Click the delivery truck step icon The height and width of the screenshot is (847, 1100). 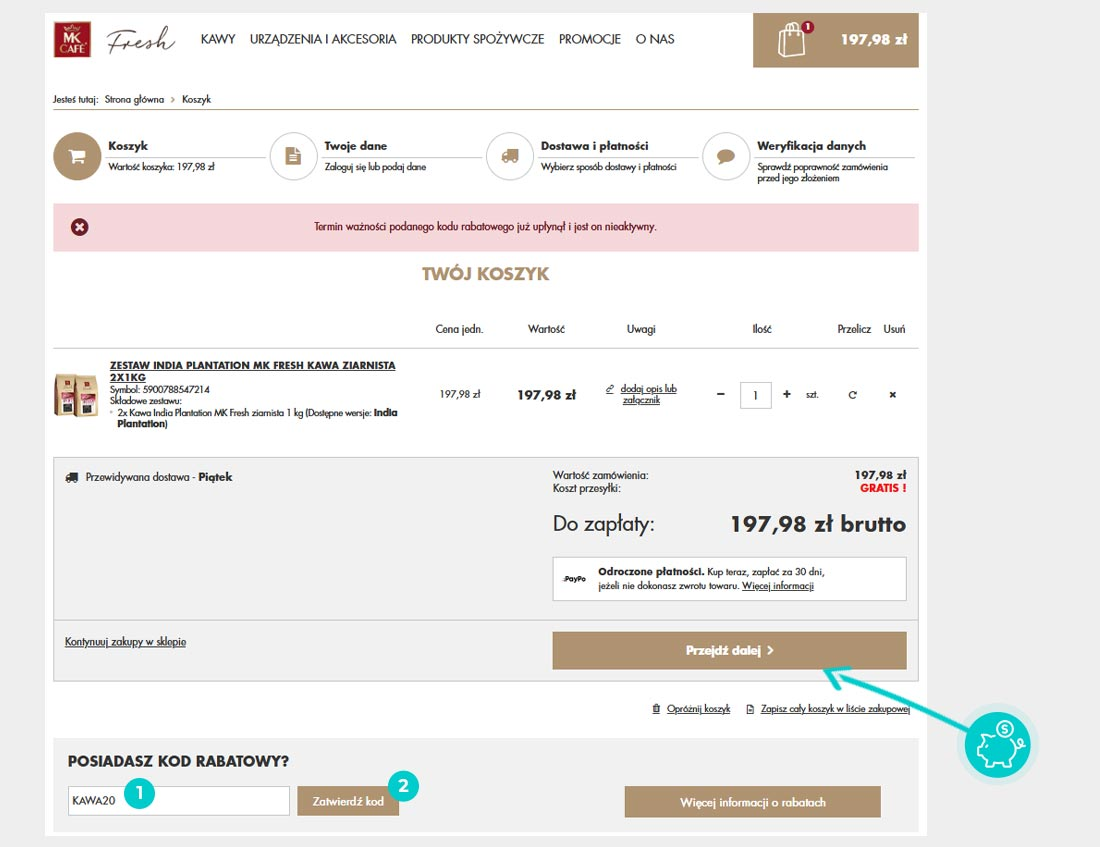510,157
